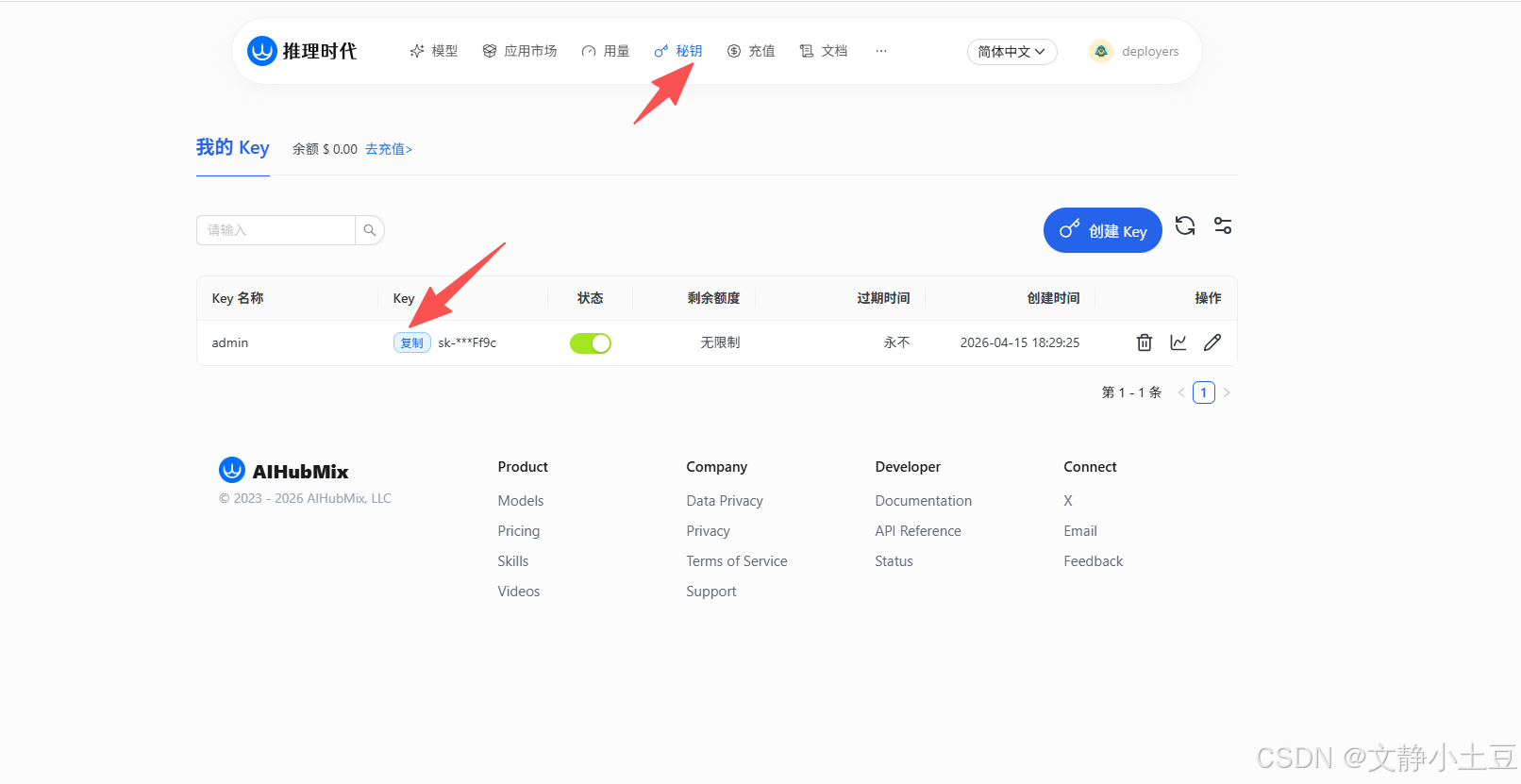Screen dimensions: 1521x784
Task: Open the Documentation footer link
Action: (x=924, y=501)
